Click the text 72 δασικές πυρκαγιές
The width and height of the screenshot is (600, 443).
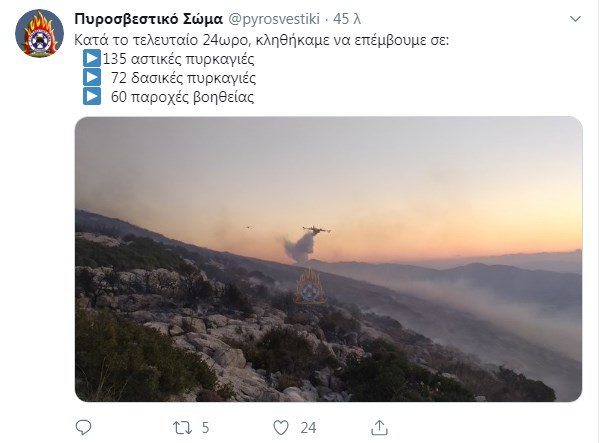183,78
